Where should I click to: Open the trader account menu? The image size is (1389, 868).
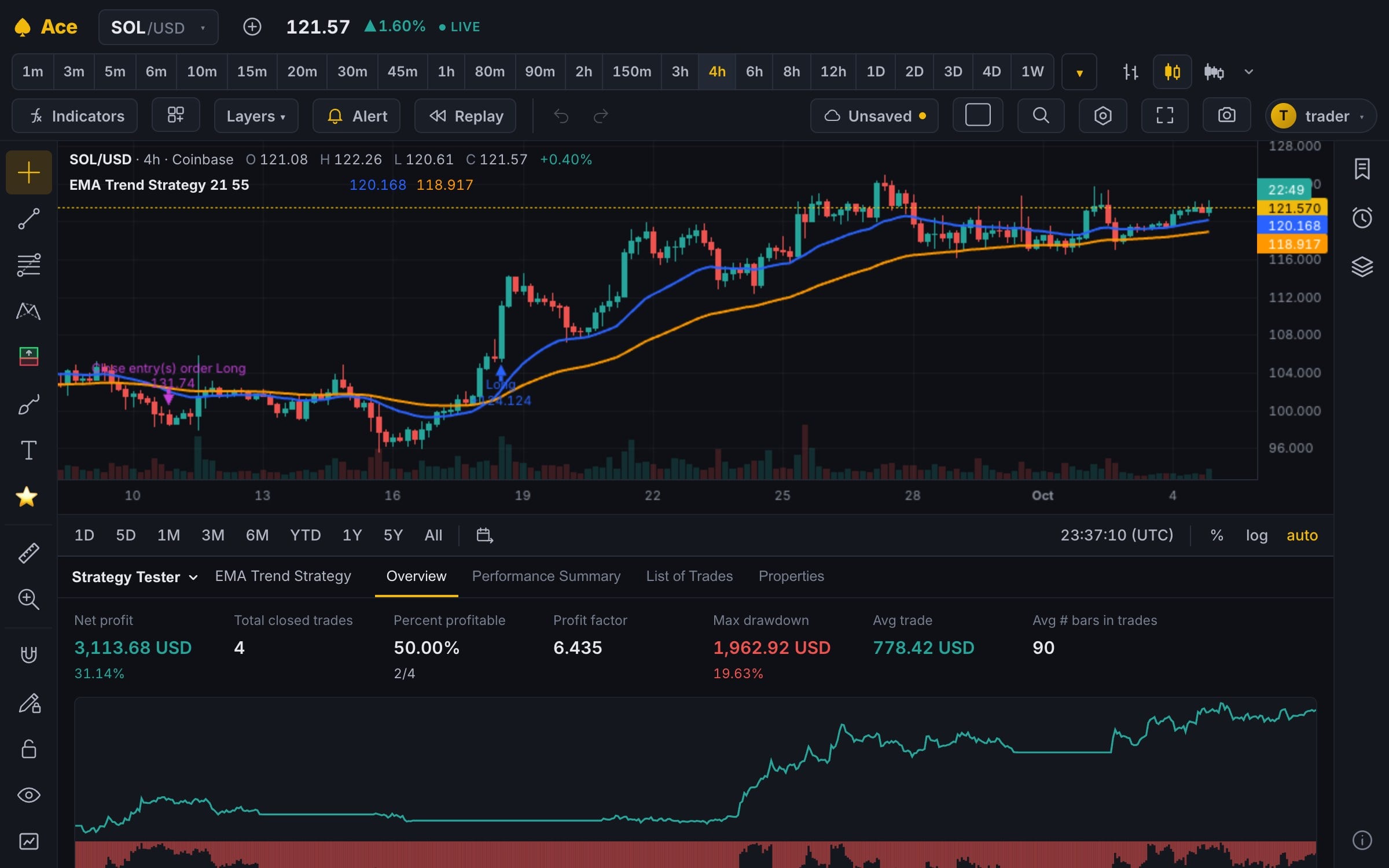1320,116
